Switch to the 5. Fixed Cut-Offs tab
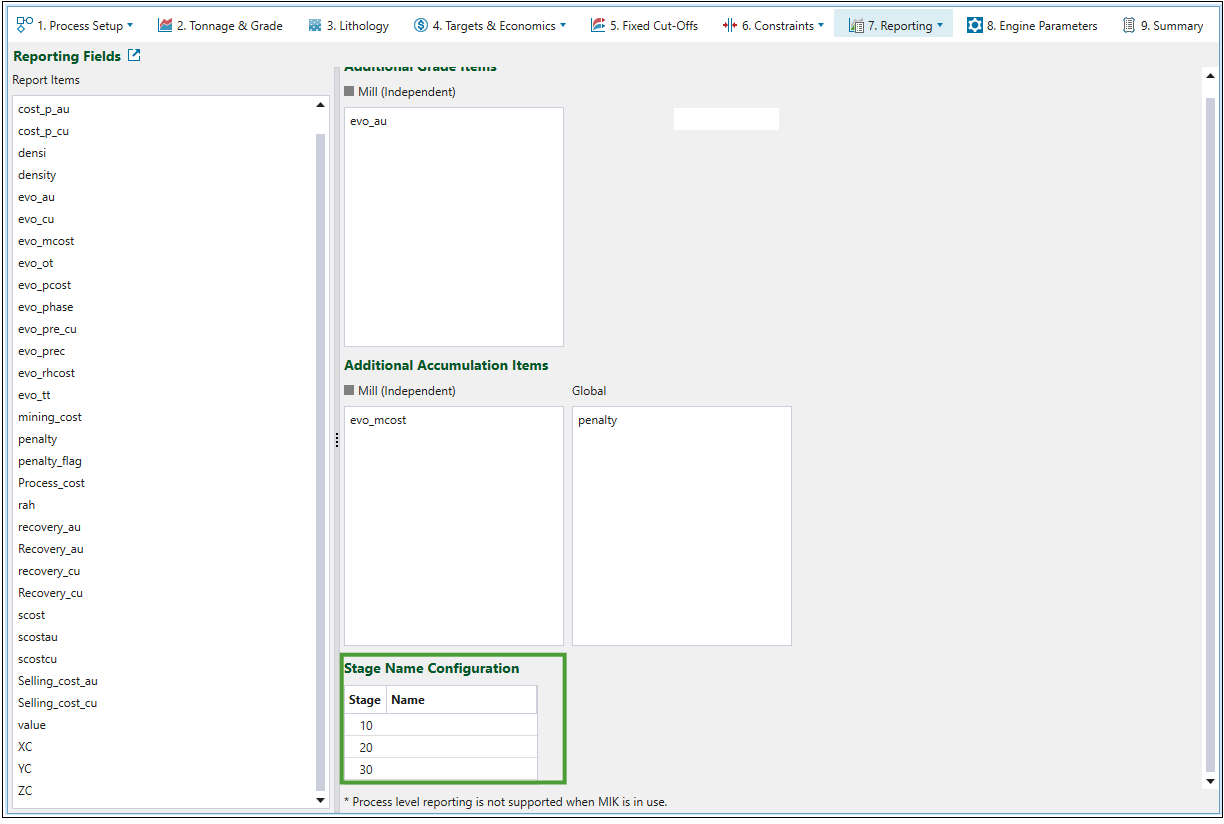 tap(644, 25)
